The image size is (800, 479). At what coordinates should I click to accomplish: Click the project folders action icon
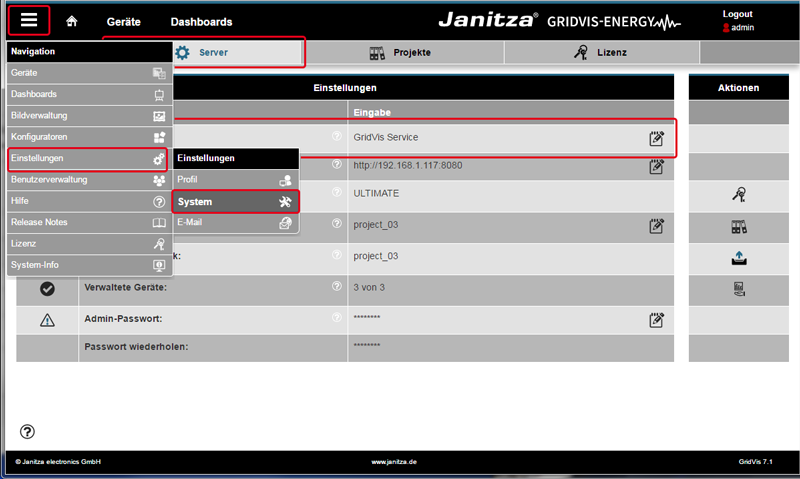[x=739, y=226]
